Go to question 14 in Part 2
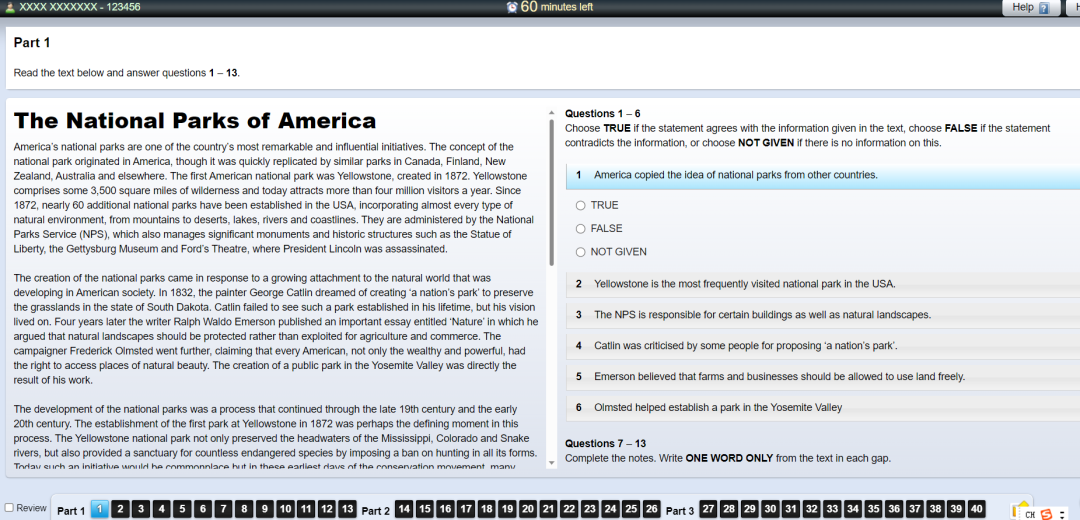Viewport: 1080px width, 520px height. click(404, 510)
